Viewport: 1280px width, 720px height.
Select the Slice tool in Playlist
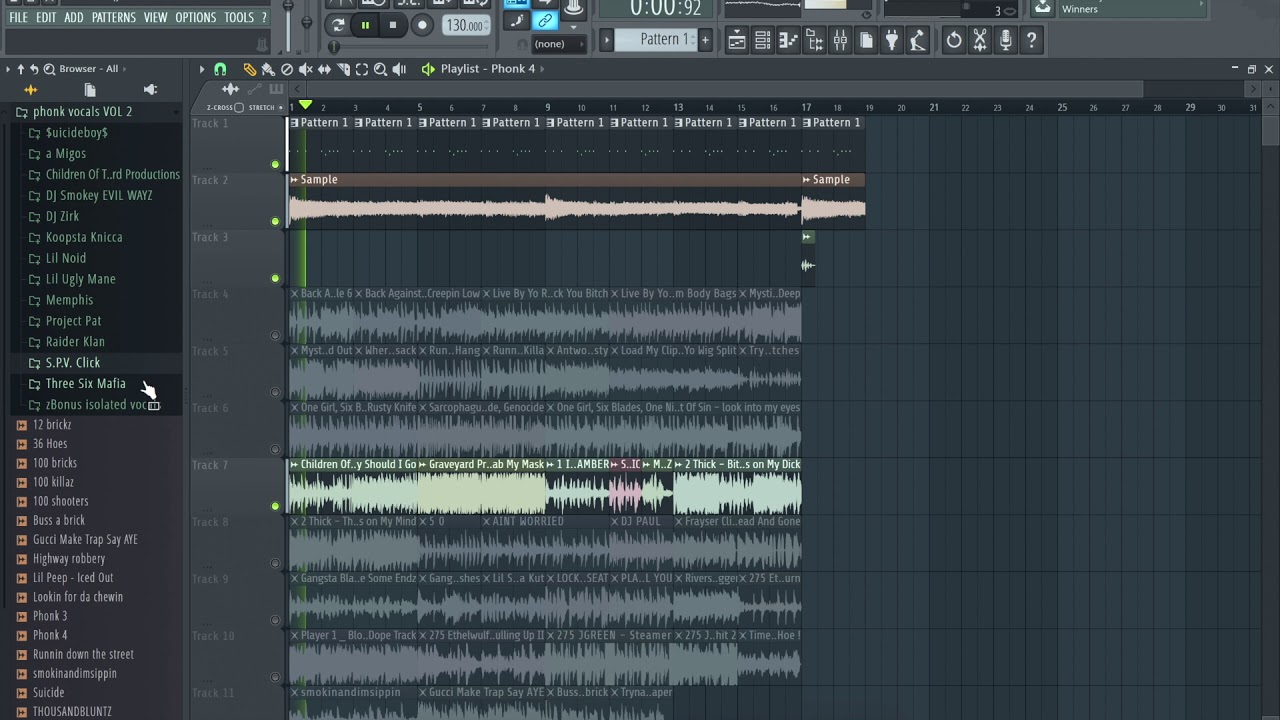[x=343, y=69]
